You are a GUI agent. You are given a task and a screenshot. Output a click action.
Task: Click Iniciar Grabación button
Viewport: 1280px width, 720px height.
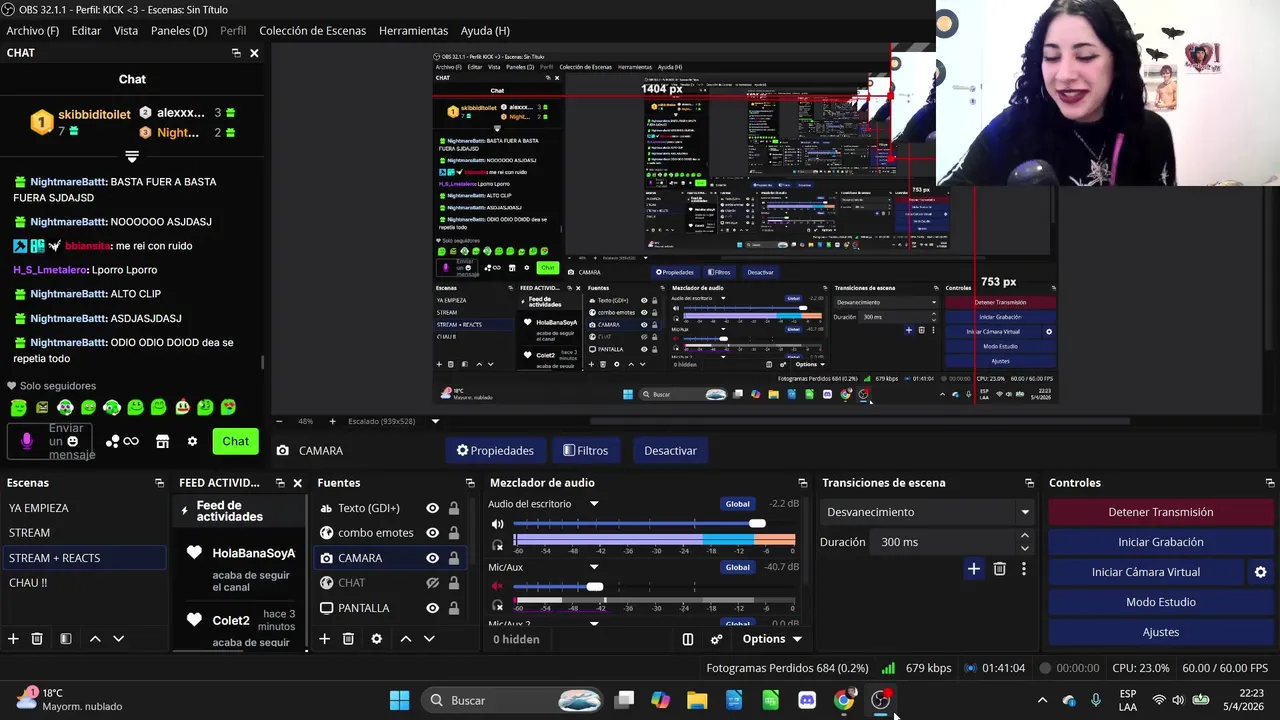point(1160,542)
